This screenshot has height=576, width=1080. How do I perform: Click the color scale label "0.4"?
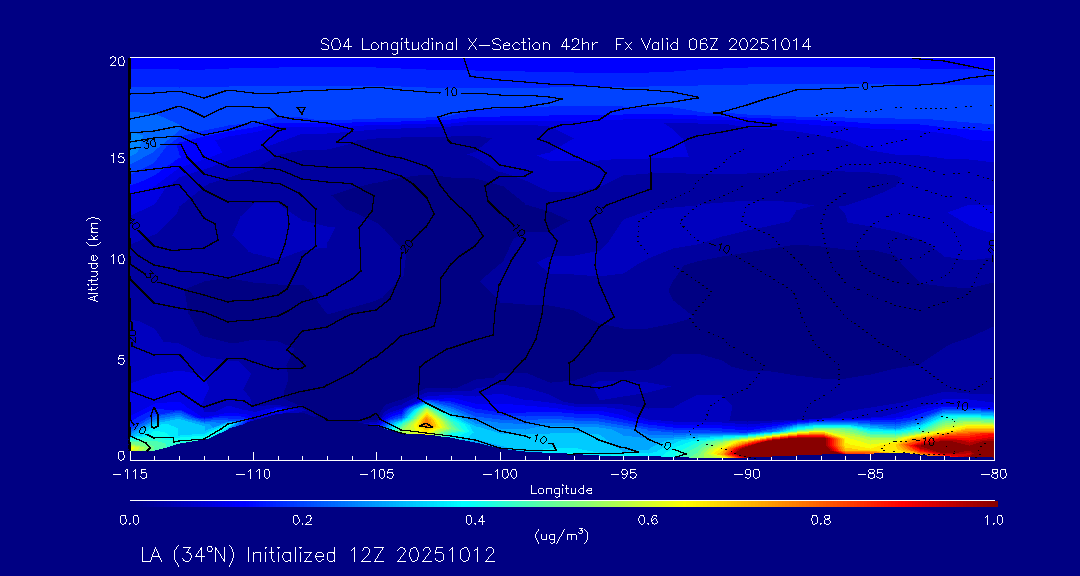point(475,521)
